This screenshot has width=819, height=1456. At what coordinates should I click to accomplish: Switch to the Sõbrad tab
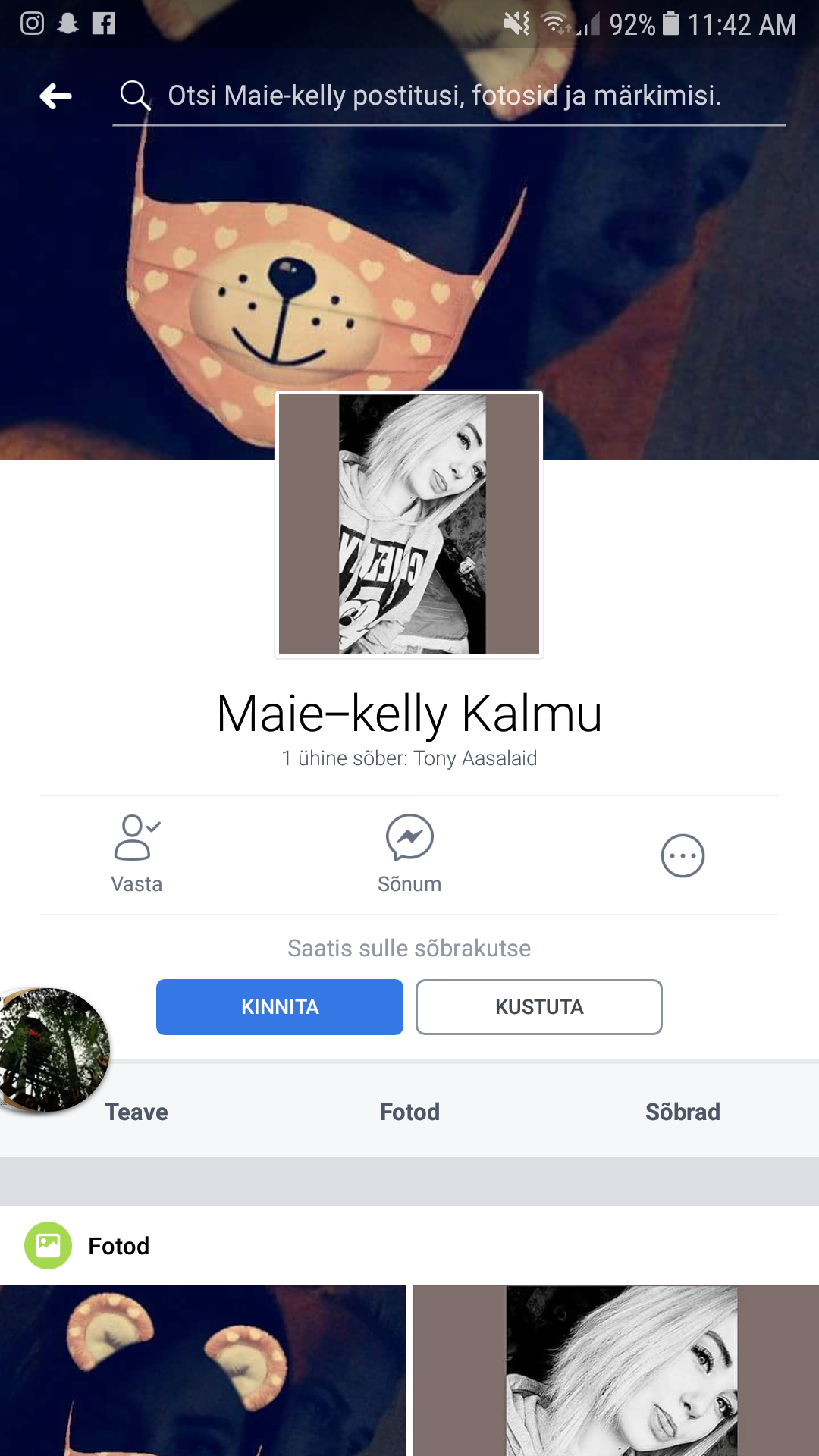tap(682, 1112)
